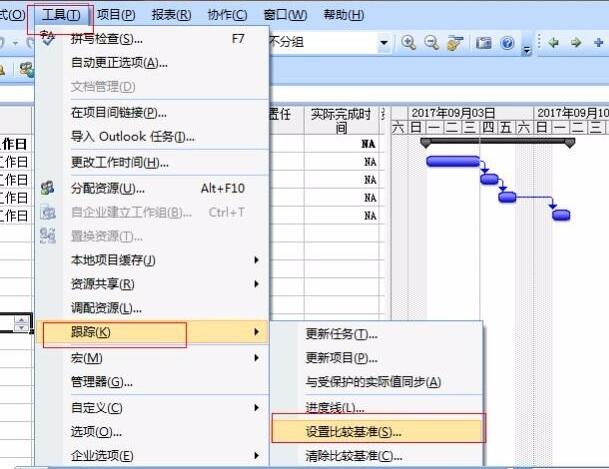The height and width of the screenshot is (469, 609).
Task: Open the 协作(C) menu
Action: pos(227,15)
